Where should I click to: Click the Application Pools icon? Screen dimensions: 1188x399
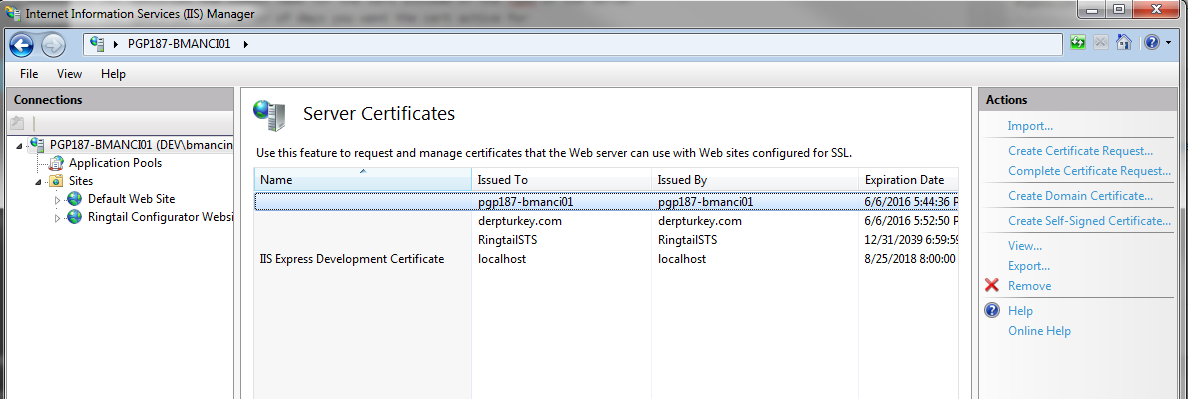(x=56, y=163)
